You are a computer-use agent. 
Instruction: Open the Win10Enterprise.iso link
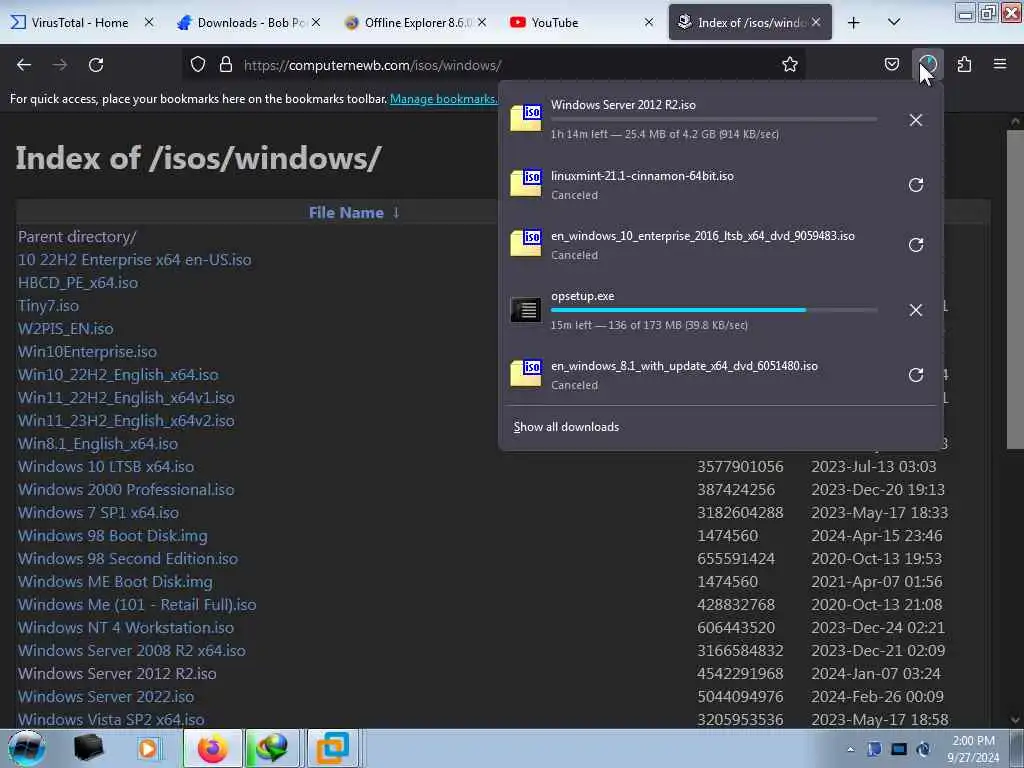[x=87, y=351]
